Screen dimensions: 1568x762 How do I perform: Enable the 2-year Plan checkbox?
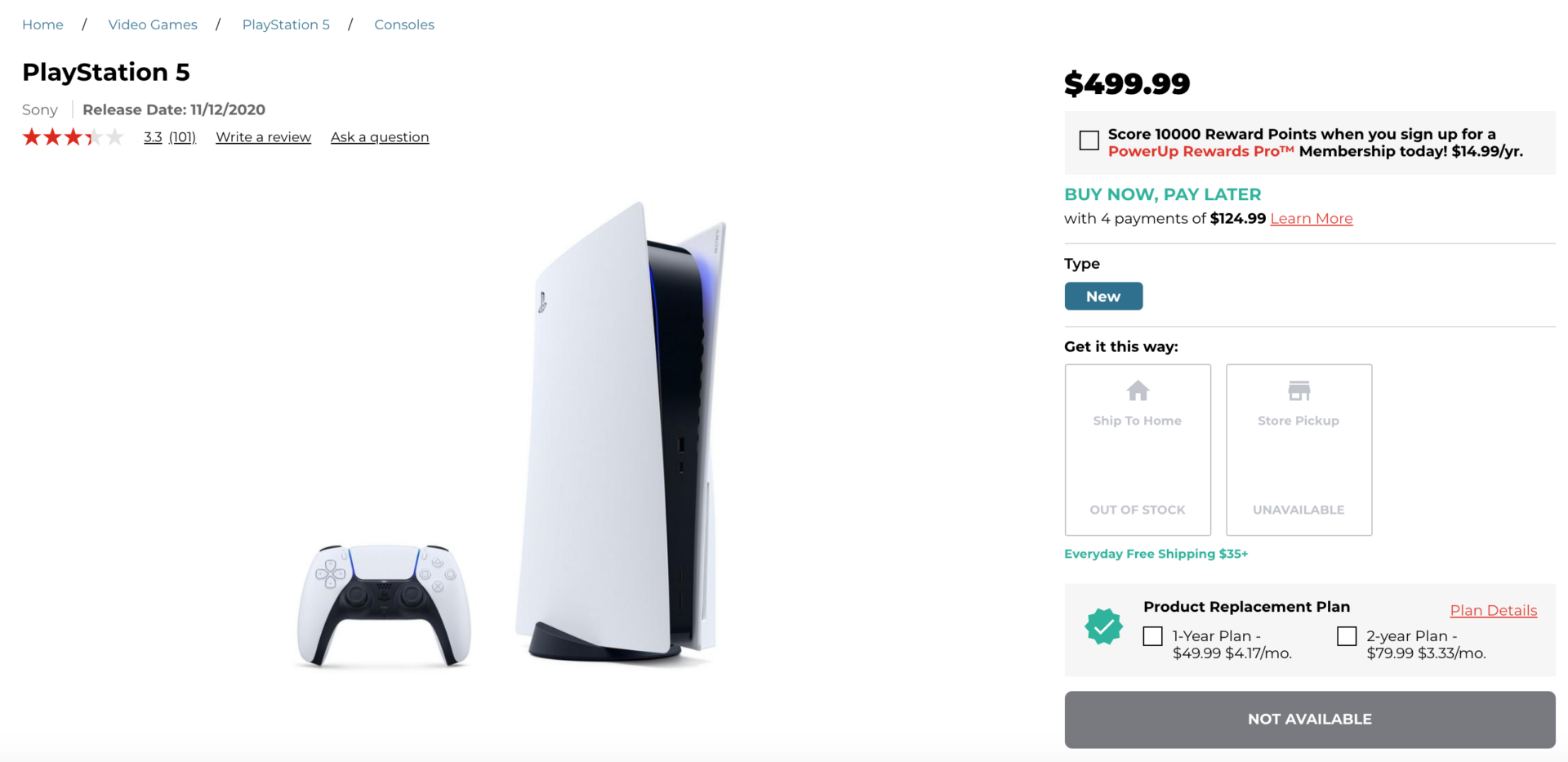1347,636
